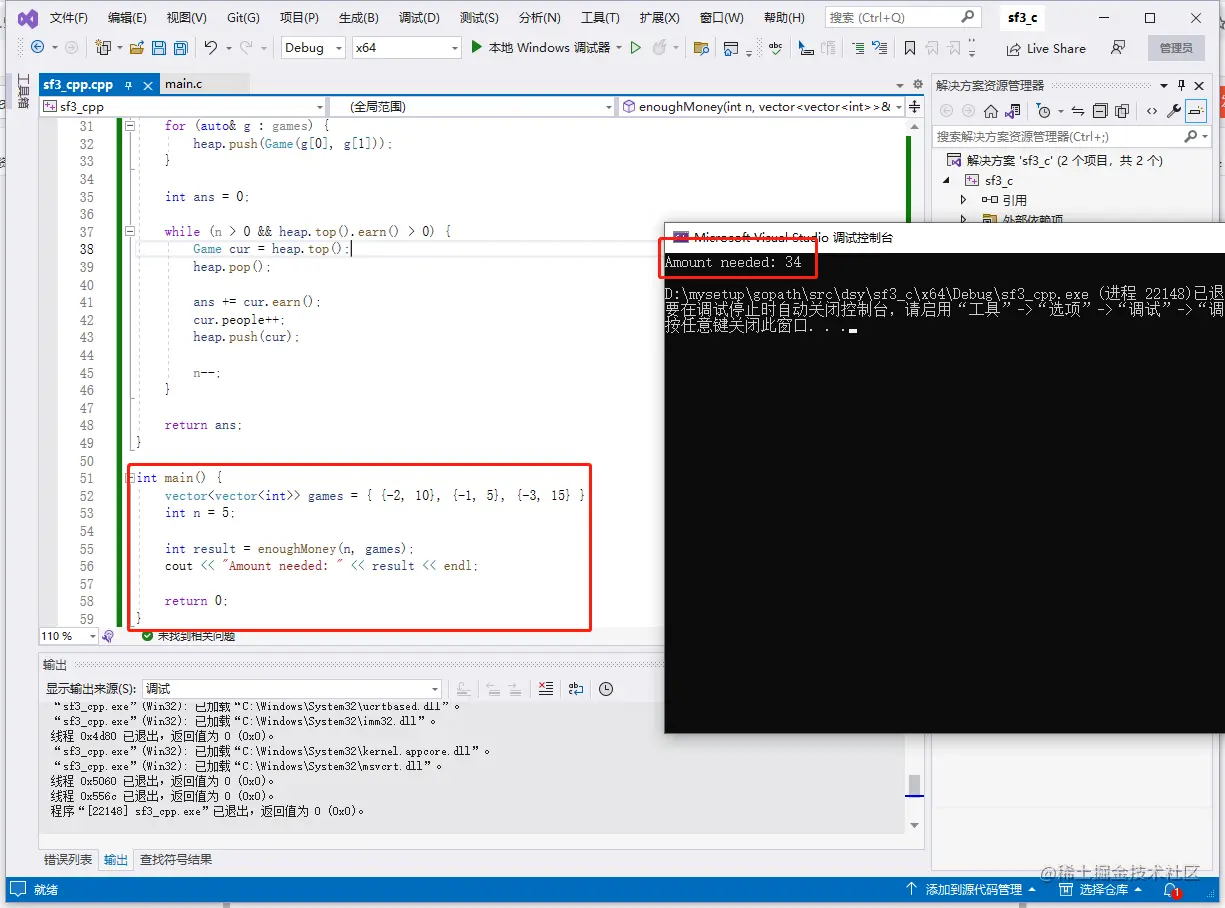Click the editor settings gear icon
The width and height of the screenshot is (1225, 908).
(x=916, y=85)
